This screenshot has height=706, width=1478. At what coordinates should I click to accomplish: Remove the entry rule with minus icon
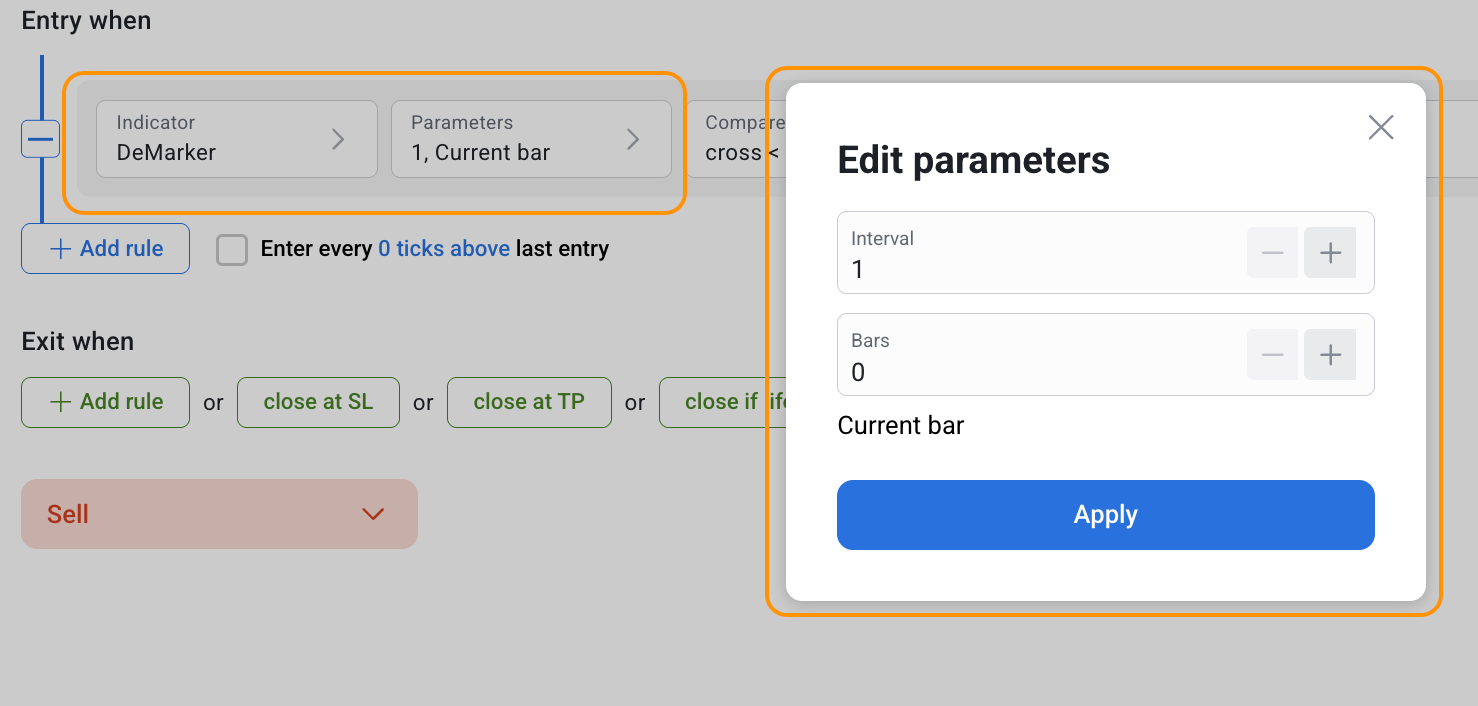click(41, 139)
